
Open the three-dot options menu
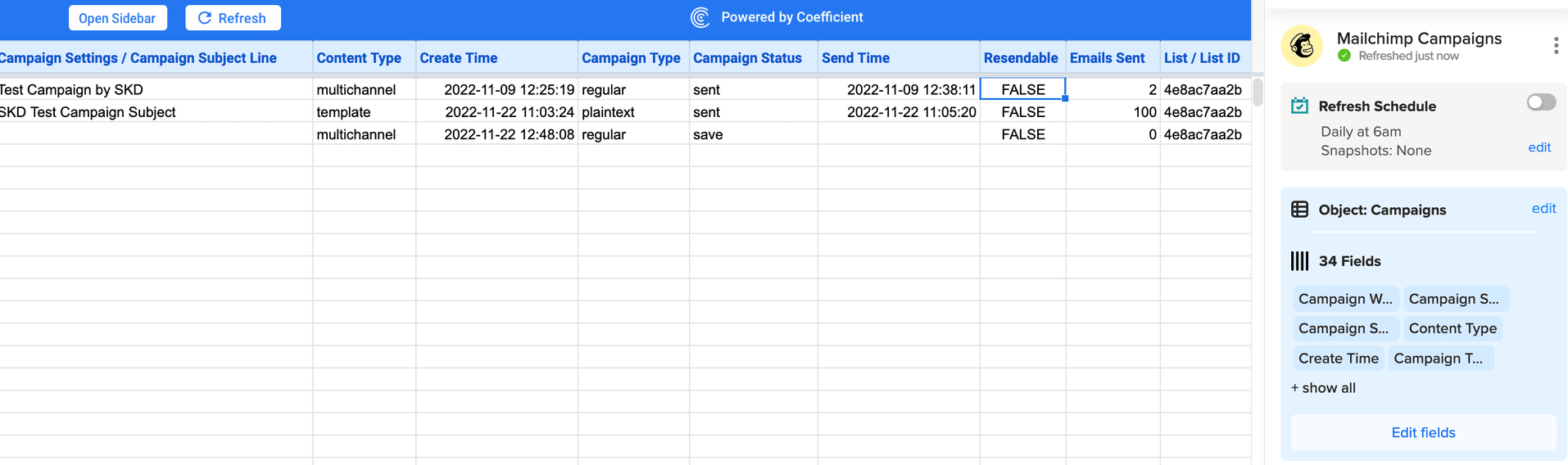tap(1555, 46)
